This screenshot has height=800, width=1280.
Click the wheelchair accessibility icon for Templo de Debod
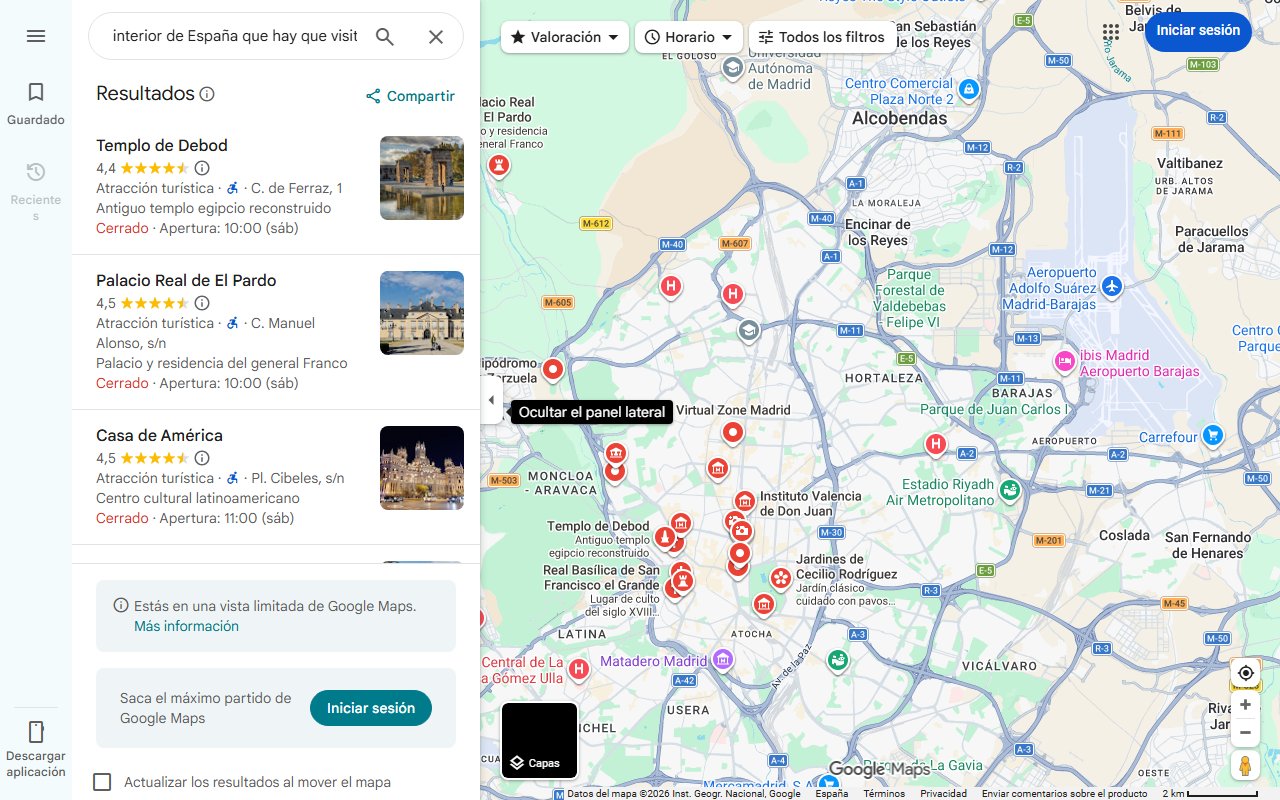pyautogui.click(x=233, y=188)
